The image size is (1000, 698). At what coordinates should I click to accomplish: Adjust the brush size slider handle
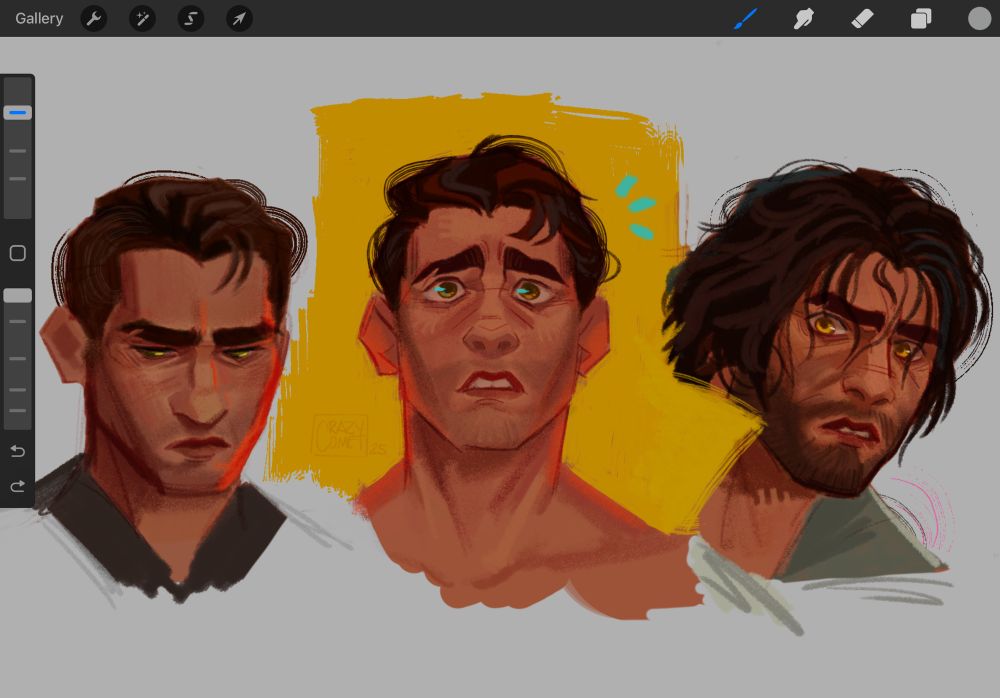point(18,113)
